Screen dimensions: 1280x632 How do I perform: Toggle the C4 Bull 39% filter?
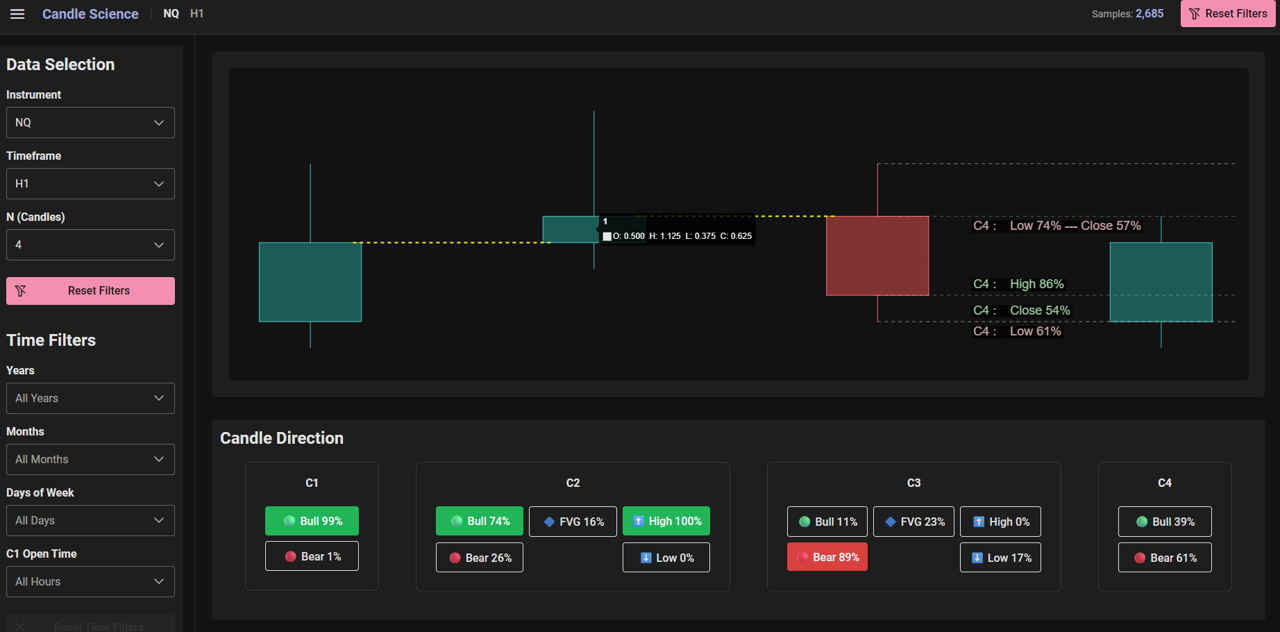click(1165, 522)
